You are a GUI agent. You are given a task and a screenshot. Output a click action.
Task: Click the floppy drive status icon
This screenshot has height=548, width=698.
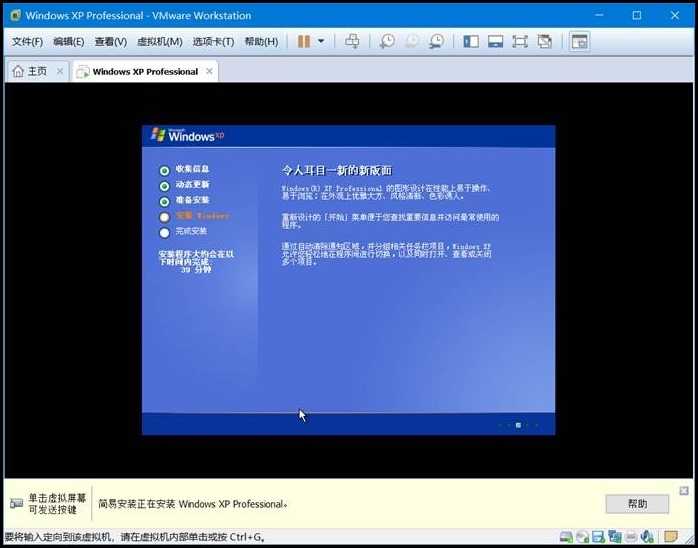click(598, 537)
